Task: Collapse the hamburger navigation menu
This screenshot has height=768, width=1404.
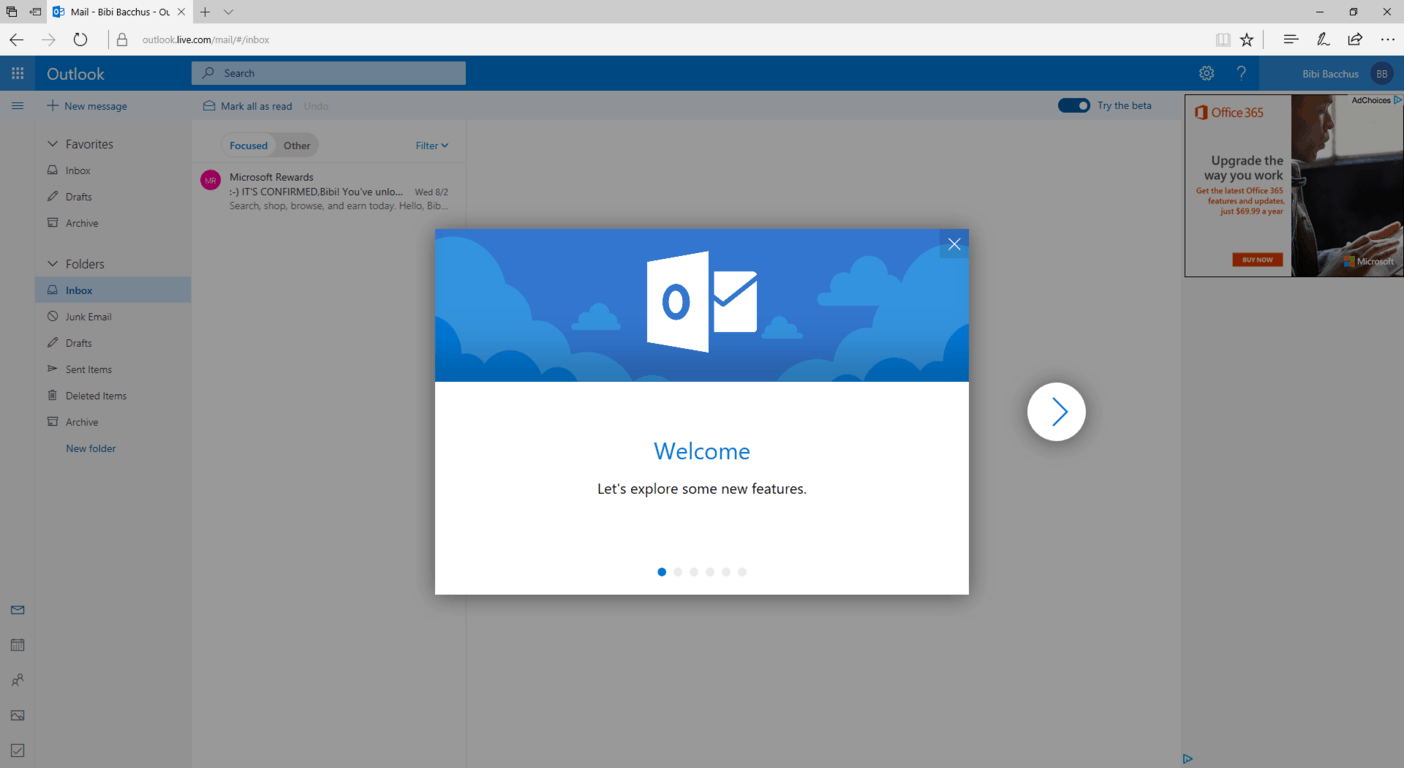Action: point(17,106)
